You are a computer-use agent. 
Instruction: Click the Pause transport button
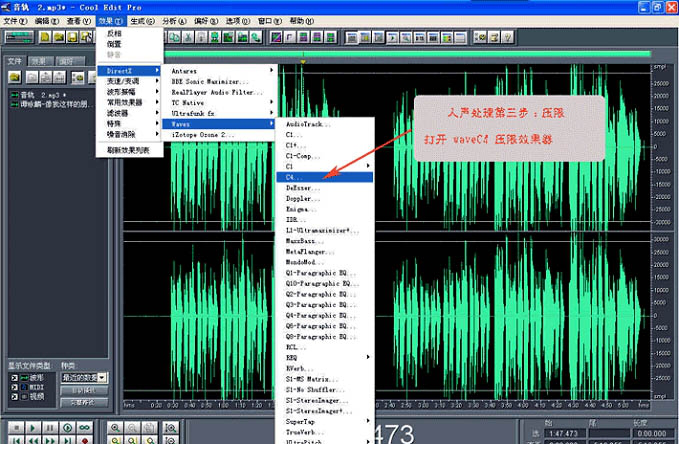[x=50, y=428]
